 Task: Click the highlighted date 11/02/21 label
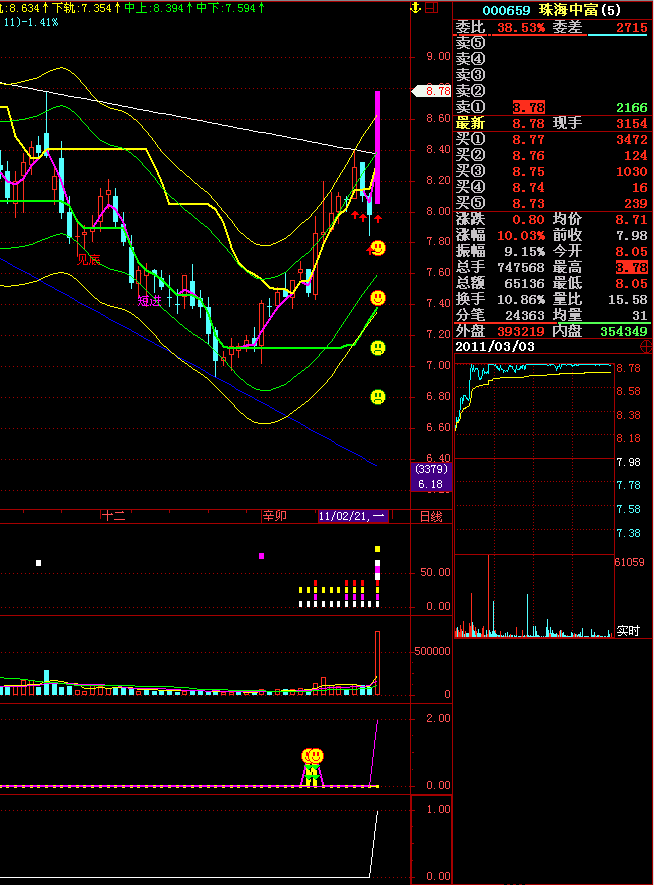pos(352,516)
